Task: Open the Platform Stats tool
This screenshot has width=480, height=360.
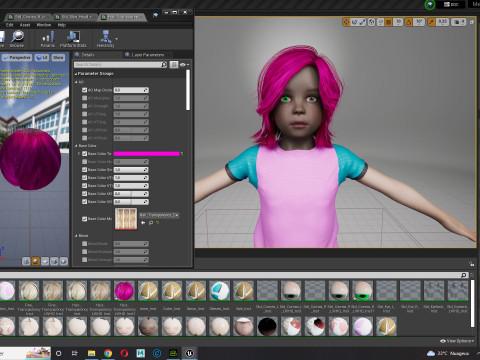Action: (73, 39)
